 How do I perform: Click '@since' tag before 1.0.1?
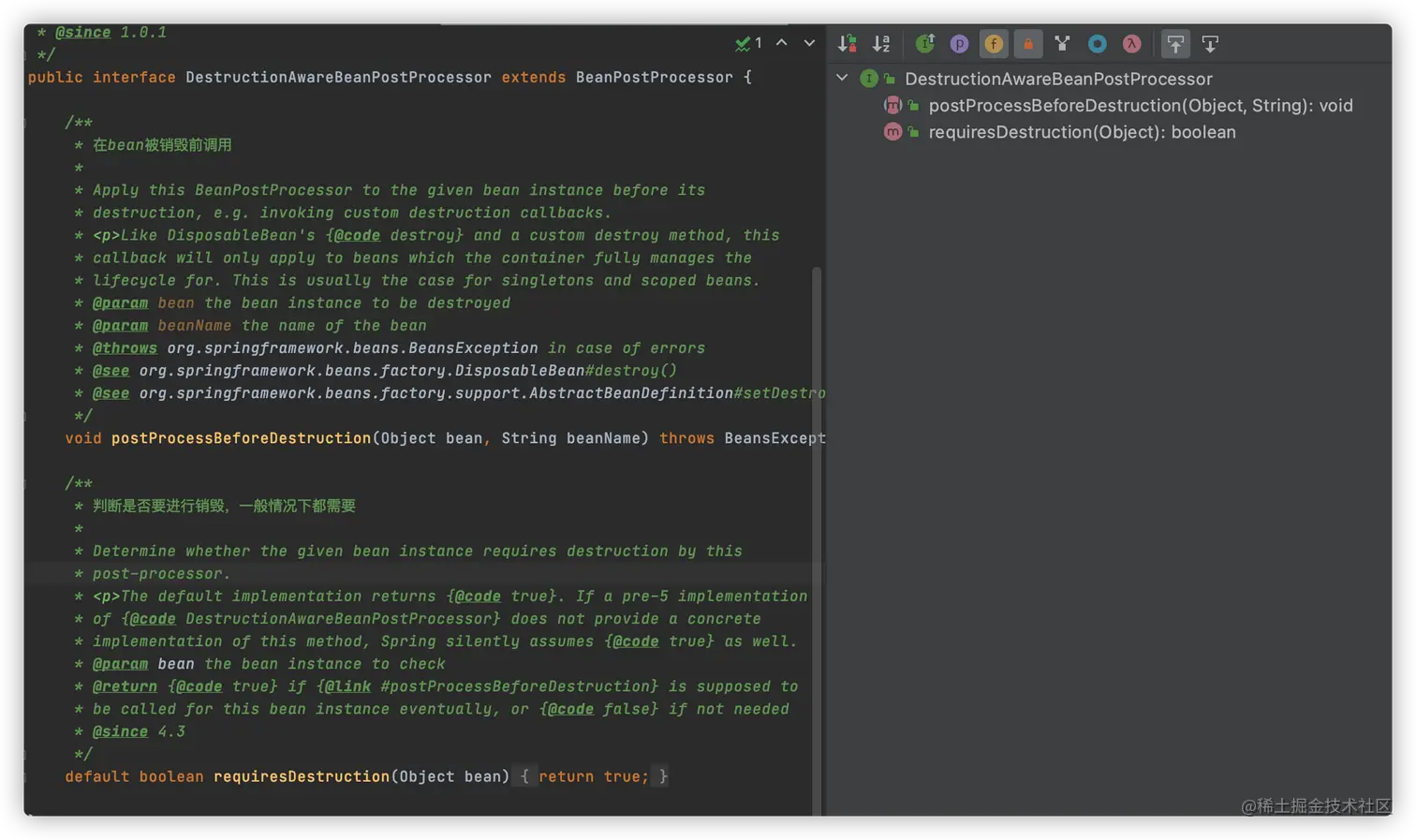click(82, 33)
